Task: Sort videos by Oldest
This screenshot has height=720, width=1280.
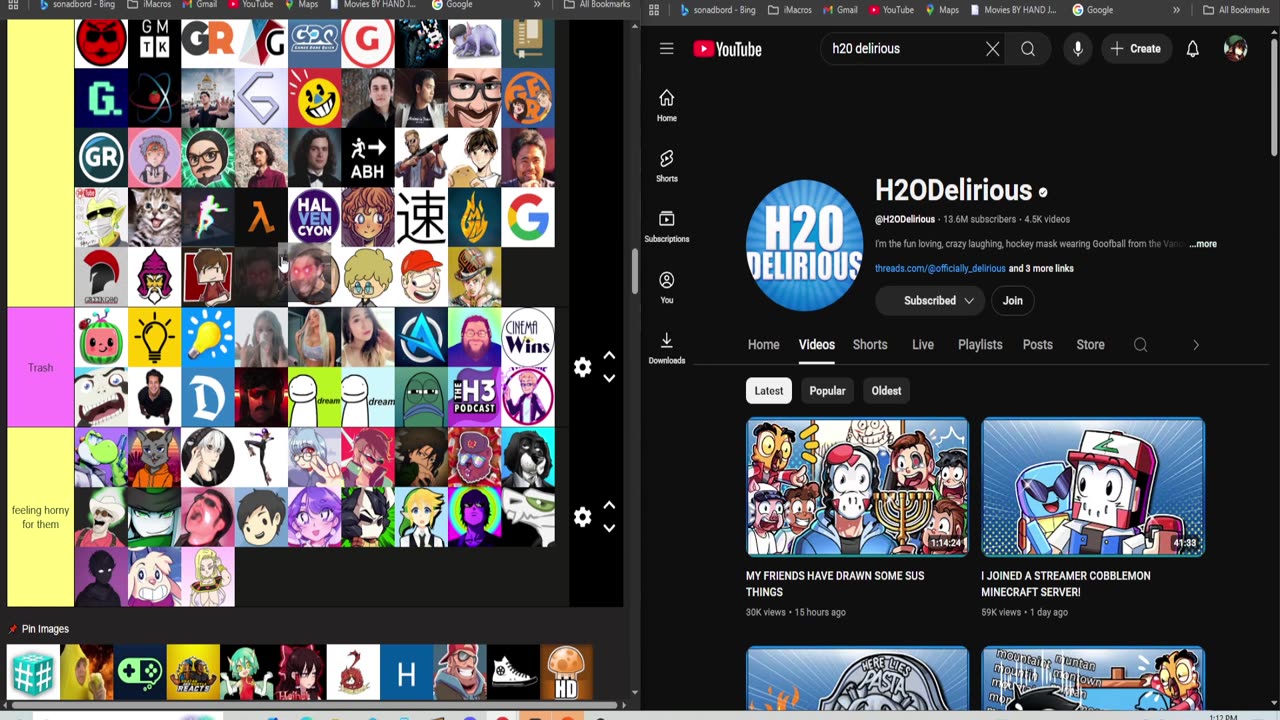Action: (x=886, y=391)
